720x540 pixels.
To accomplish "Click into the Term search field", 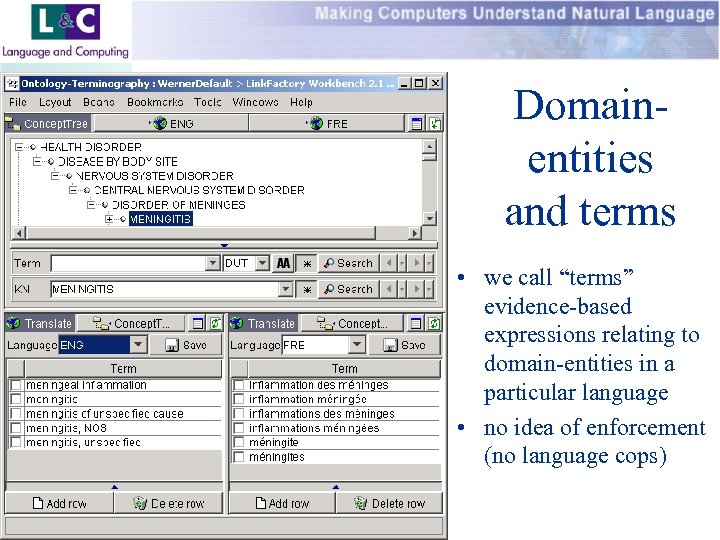I will tap(128, 263).
